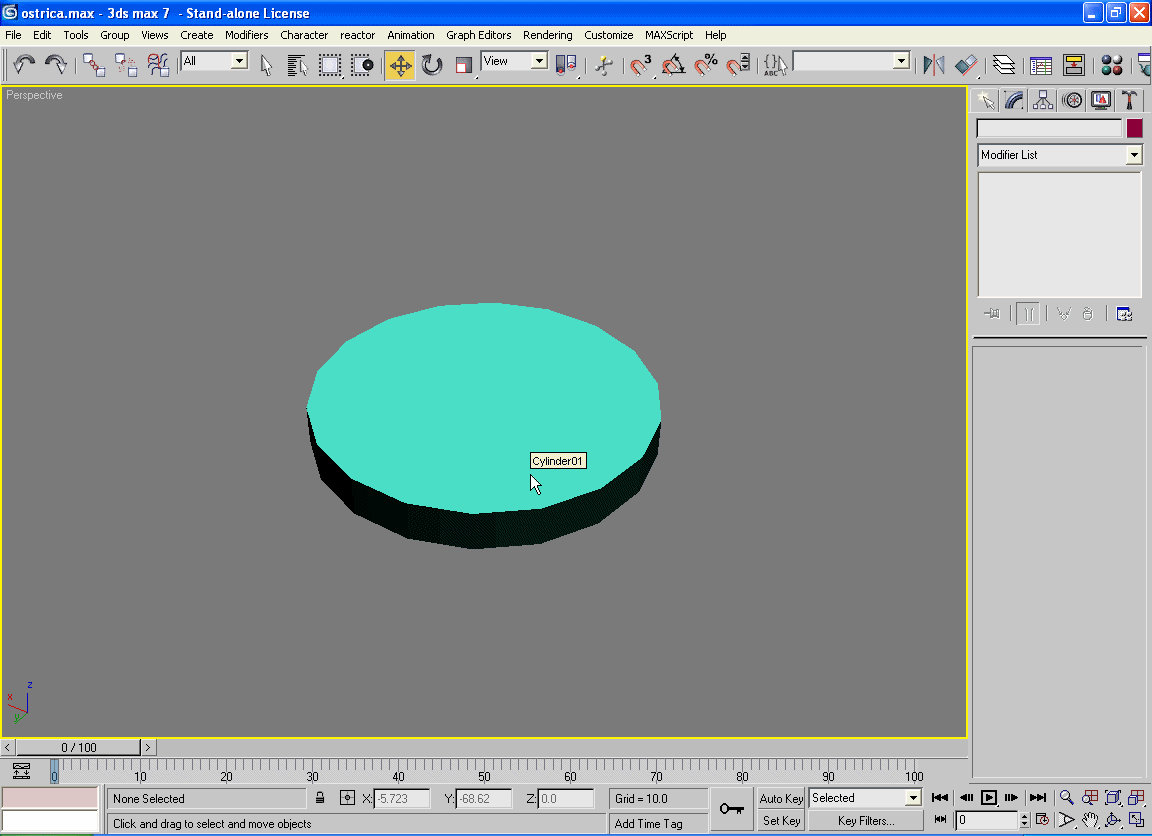This screenshot has width=1152, height=836.
Task: Toggle the selection lock icon
Action: coord(320,798)
